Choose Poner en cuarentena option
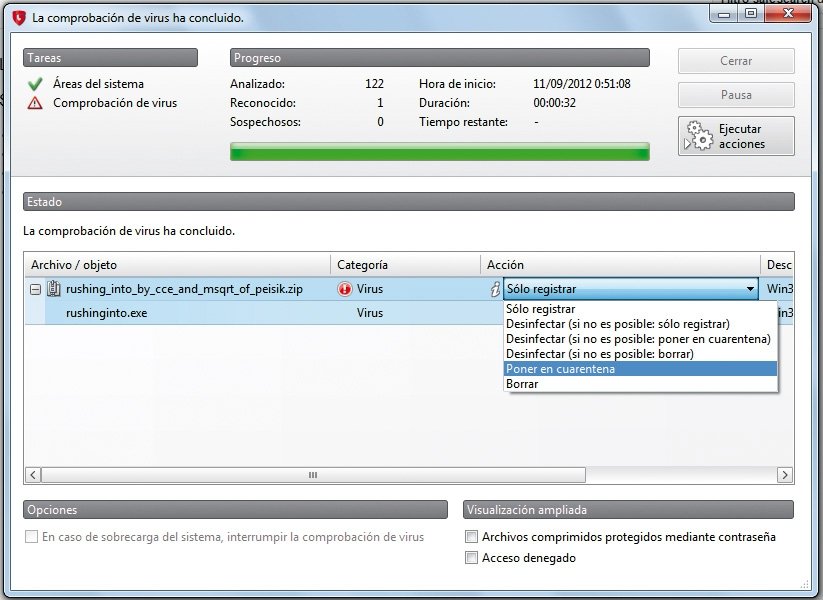Screen dimensions: 823x600 [x=640, y=369]
